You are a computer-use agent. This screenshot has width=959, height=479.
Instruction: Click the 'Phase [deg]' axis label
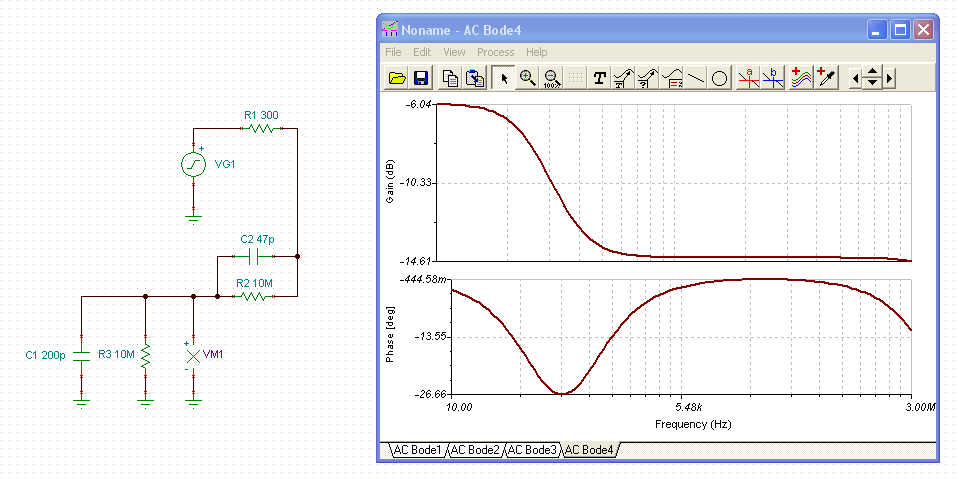pyautogui.click(x=391, y=336)
